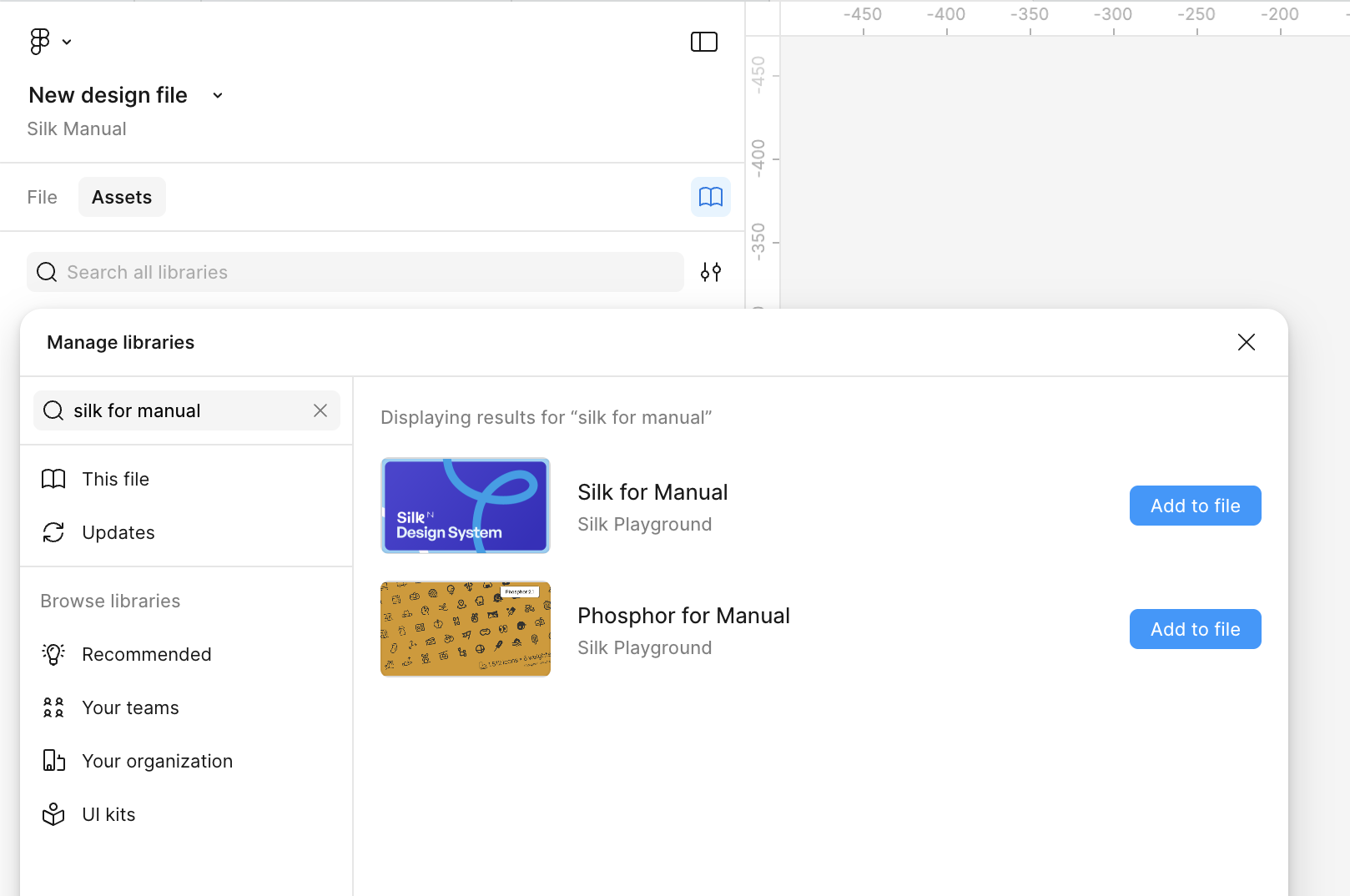Click the Phosphor for Manual thumbnail

pos(465,628)
